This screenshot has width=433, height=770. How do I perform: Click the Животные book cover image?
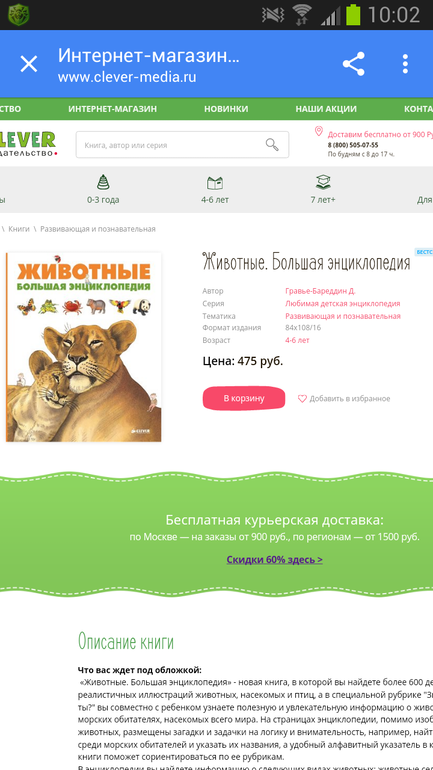[83, 347]
